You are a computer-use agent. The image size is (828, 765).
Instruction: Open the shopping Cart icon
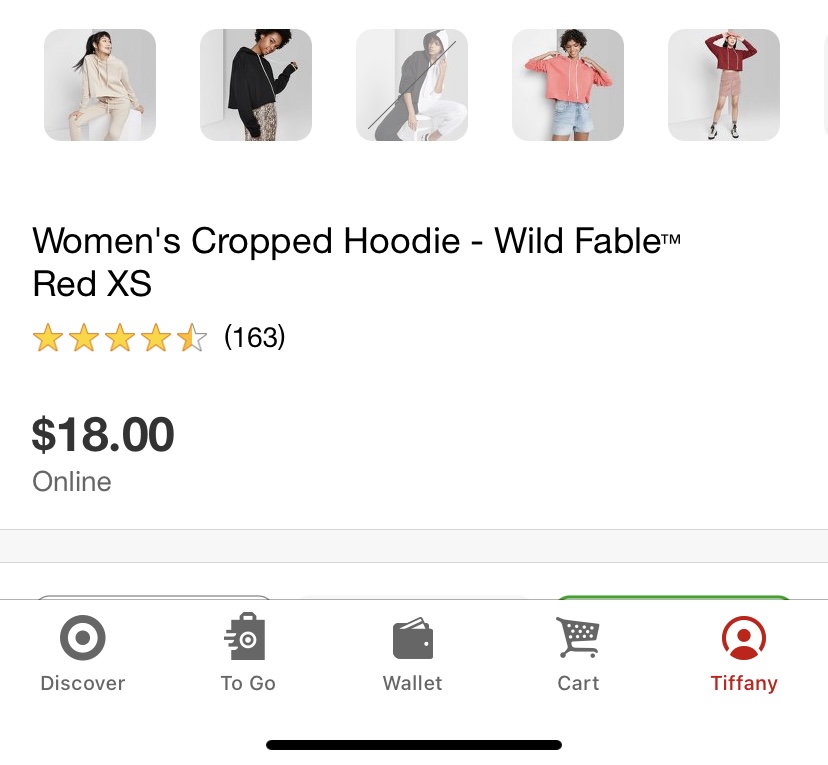coord(577,638)
